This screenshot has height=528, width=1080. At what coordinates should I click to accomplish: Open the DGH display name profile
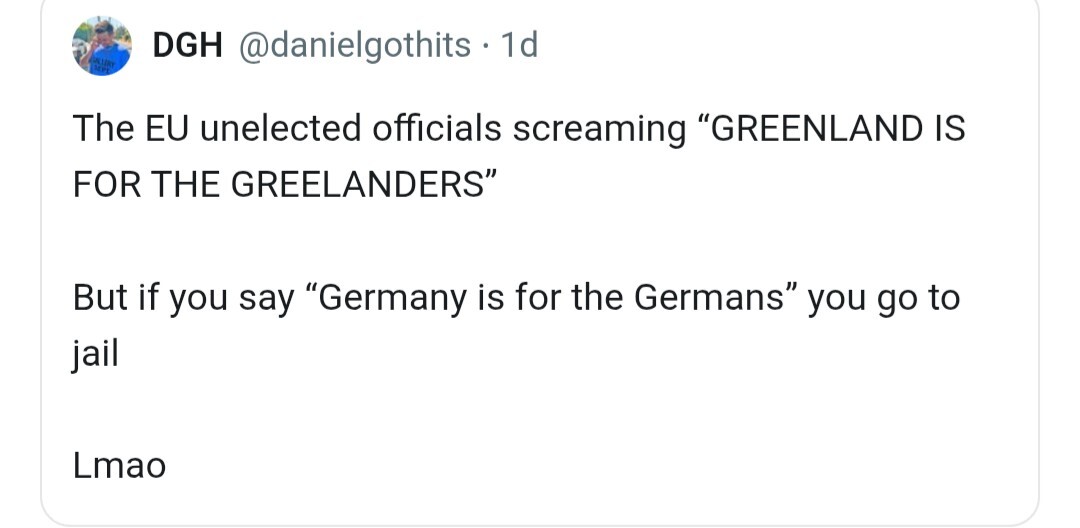[x=186, y=45]
